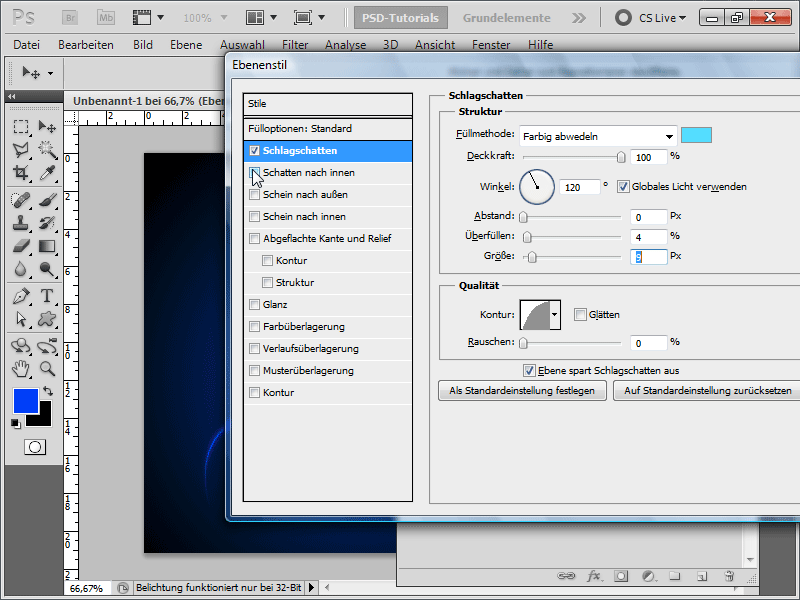Select the Dodge tool
Image resolution: width=800 pixels, height=600 pixels.
click(x=47, y=269)
